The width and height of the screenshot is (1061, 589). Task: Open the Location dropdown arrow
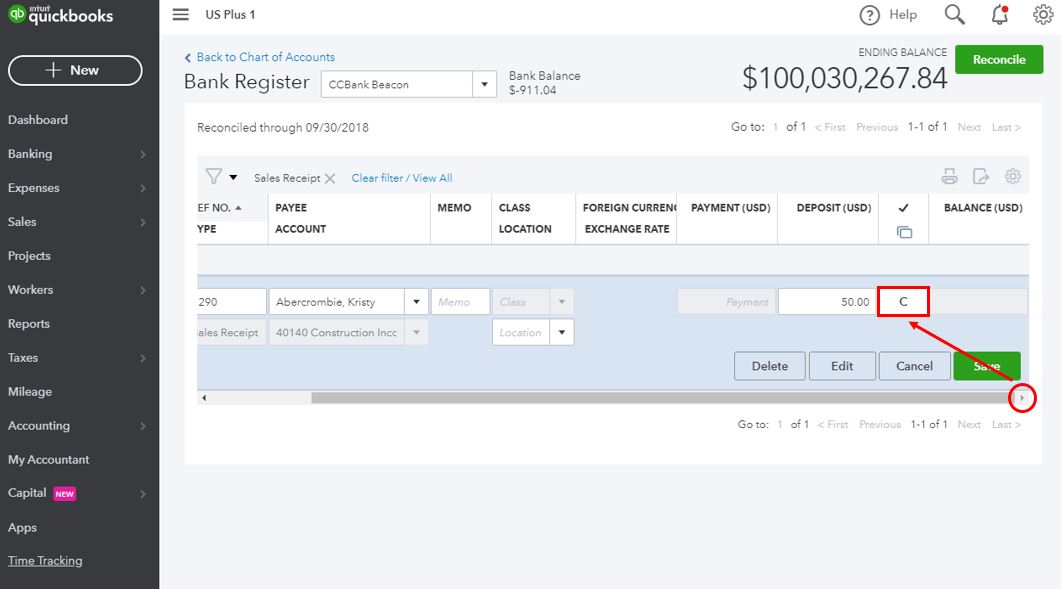(562, 332)
